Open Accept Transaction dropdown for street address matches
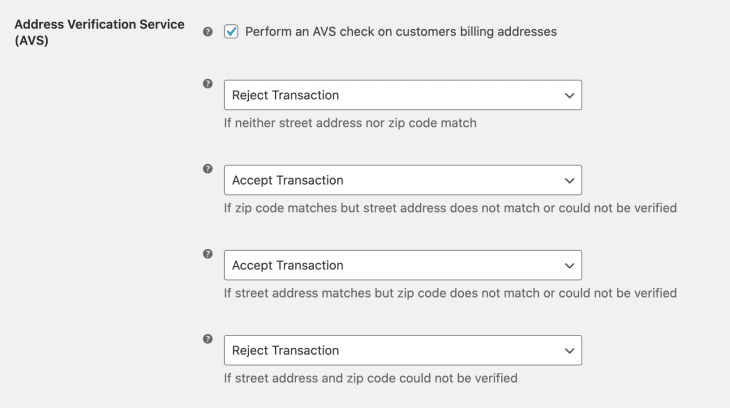Image resolution: width=730 pixels, height=408 pixels. coord(403,265)
